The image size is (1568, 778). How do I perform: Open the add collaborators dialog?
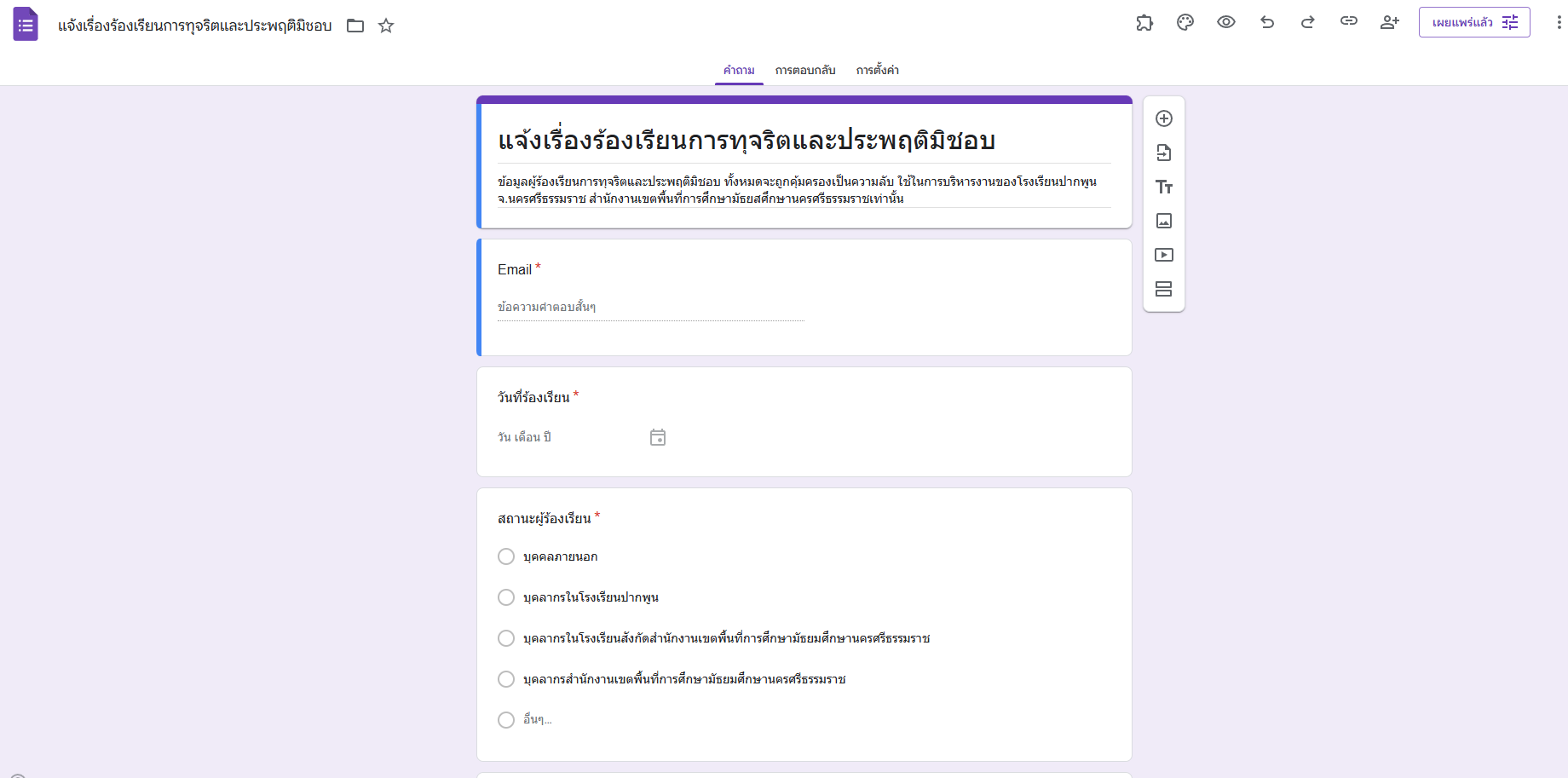(1390, 23)
